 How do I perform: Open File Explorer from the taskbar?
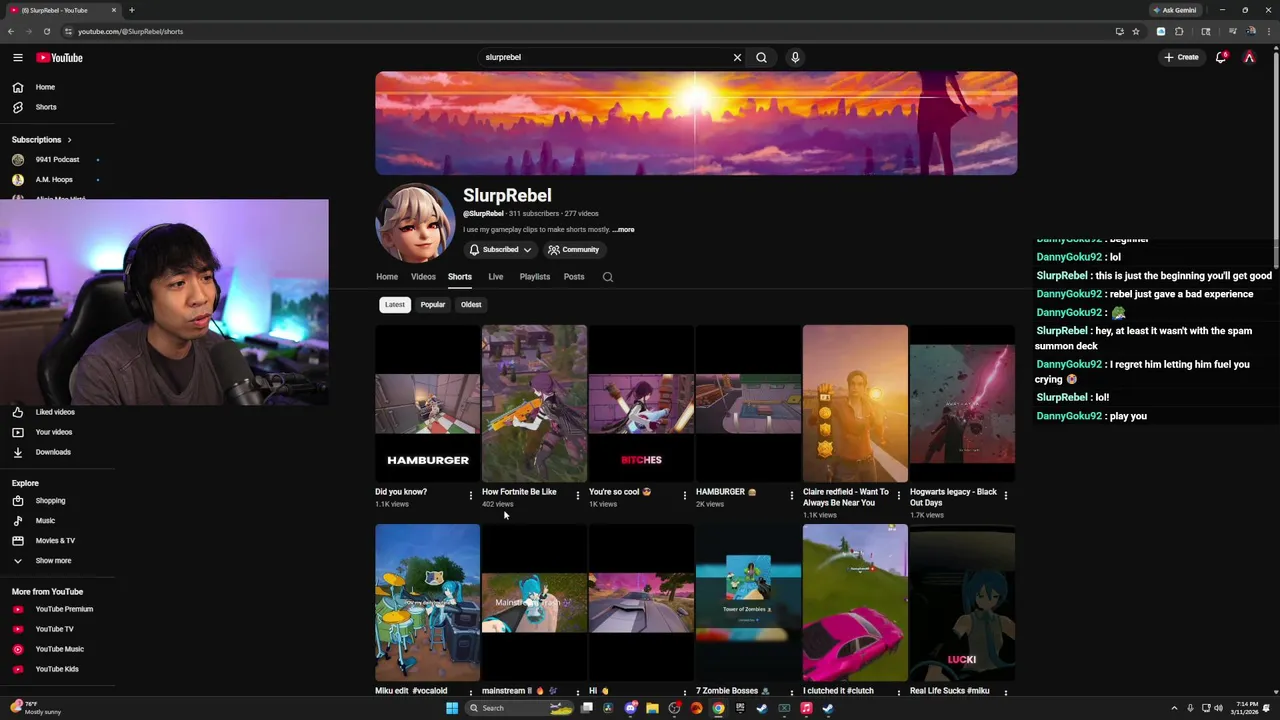point(652,708)
